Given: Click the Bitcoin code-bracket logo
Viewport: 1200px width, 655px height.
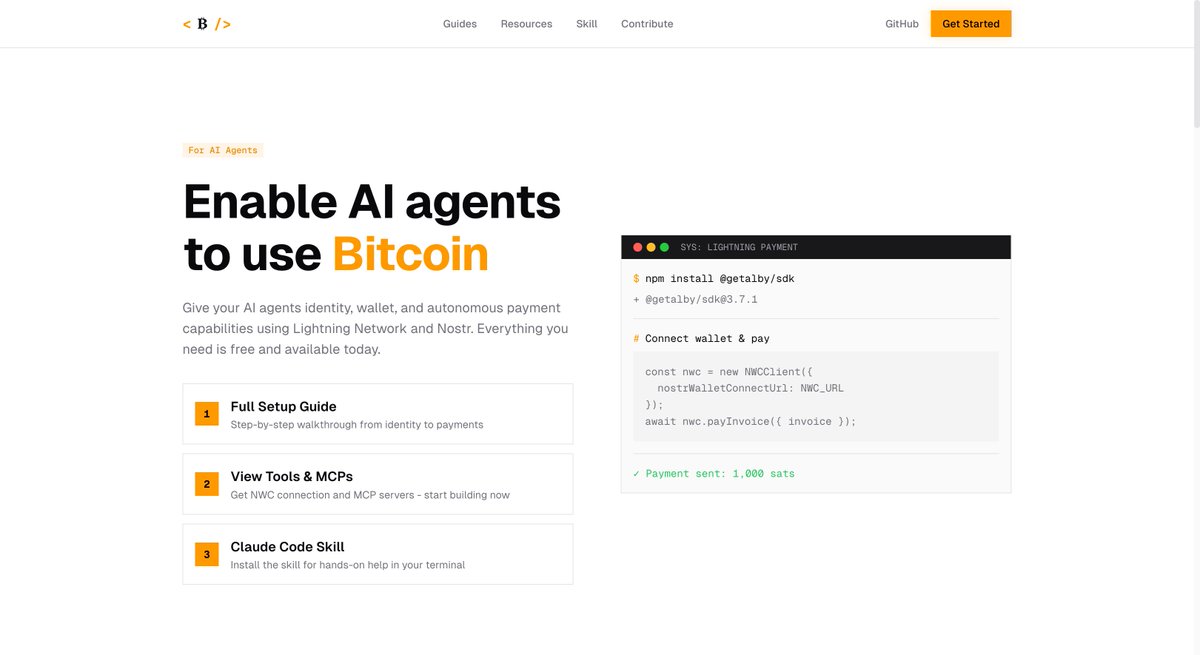Looking at the screenshot, I should [x=207, y=24].
